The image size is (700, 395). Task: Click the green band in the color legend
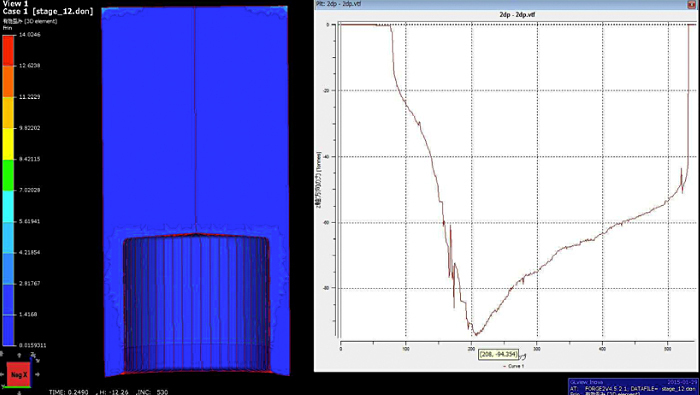coord(8,175)
